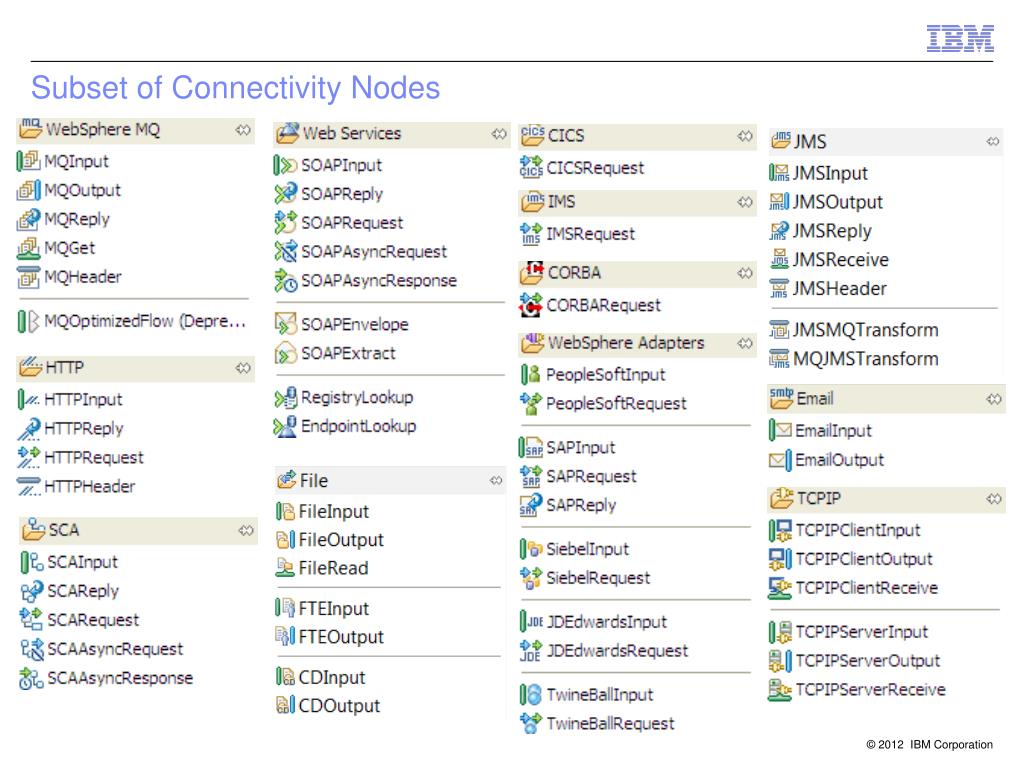Viewport: 1024px width, 768px height.
Task: Select the CICSRequest node icon
Action: tap(531, 168)
